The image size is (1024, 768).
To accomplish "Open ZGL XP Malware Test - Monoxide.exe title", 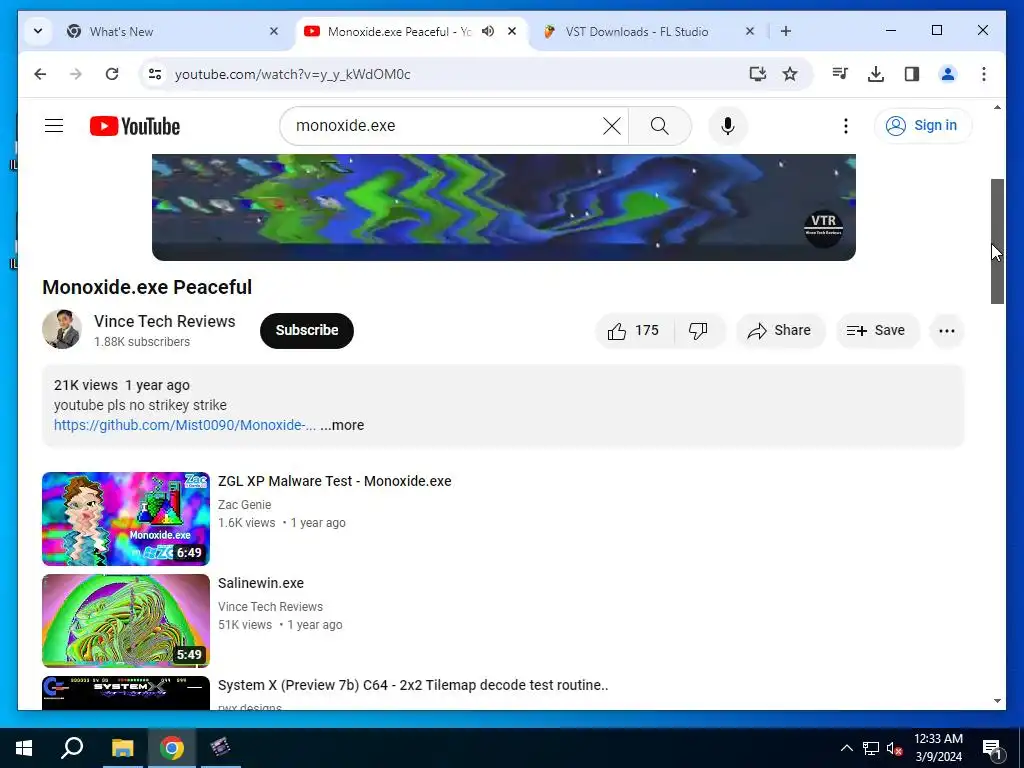I will point(334,481).
